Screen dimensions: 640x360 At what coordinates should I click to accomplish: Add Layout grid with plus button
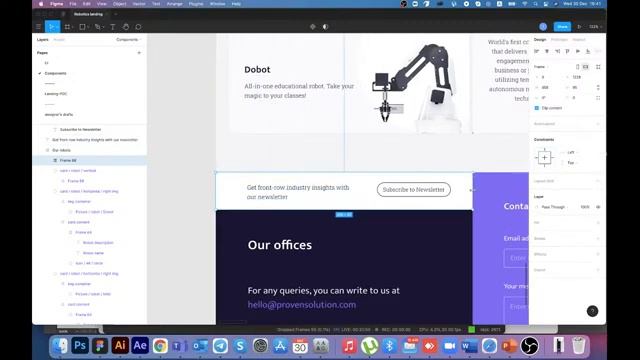coord(598,181)
